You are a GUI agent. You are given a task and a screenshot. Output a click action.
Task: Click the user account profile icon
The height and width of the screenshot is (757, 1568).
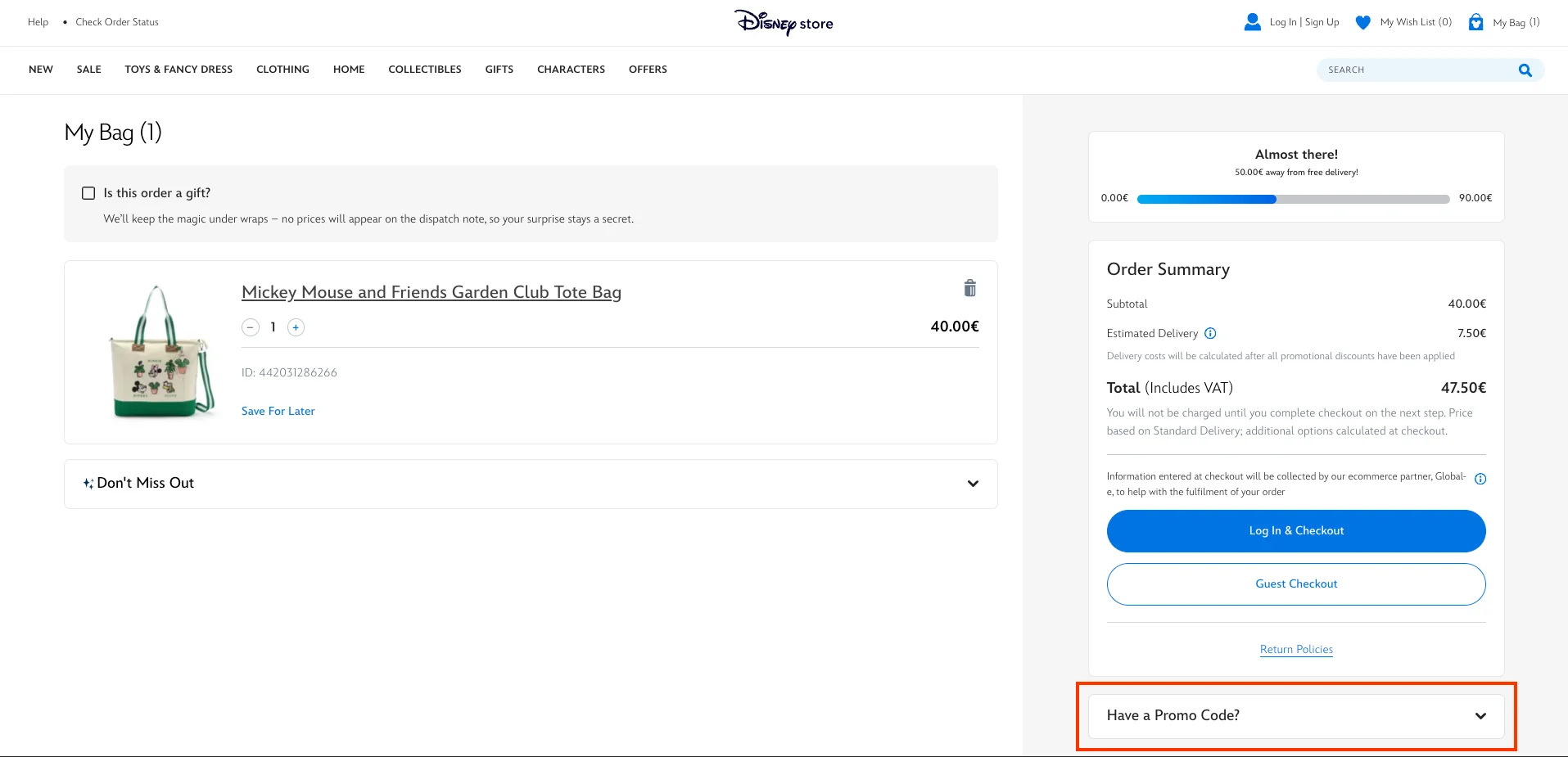[x=1252, y=22]
